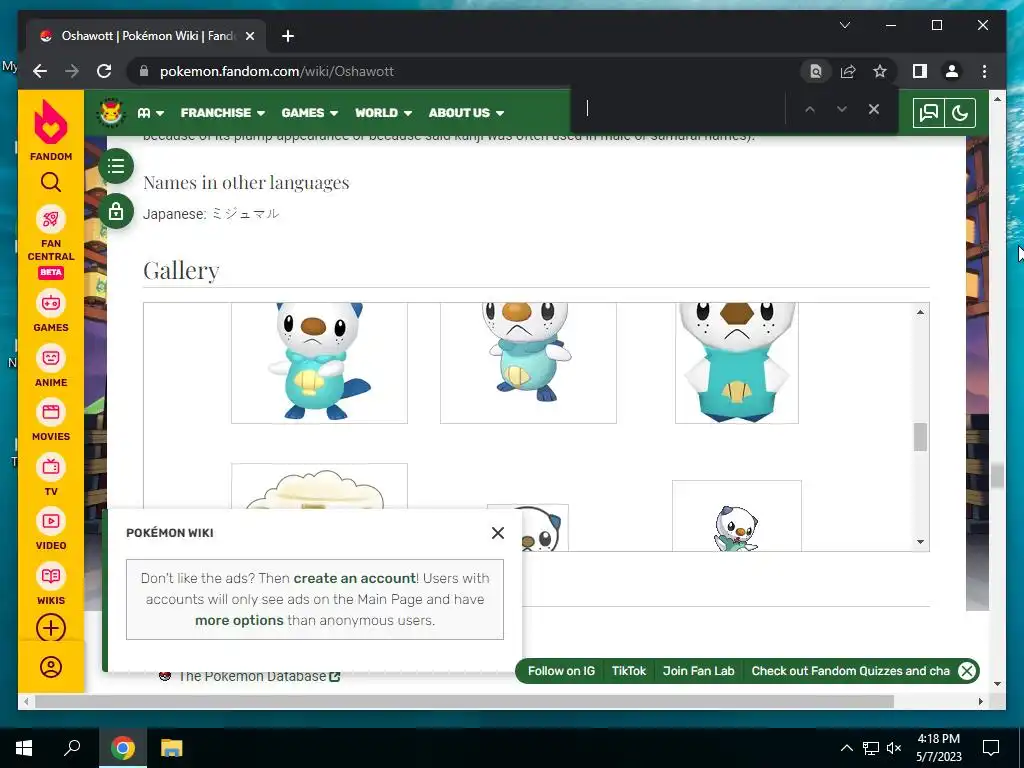1024x768 pixels.
Task: Select the Oshawott Pokémon Wiki tab
Action: pyautogui.click(x=147, y=36)
